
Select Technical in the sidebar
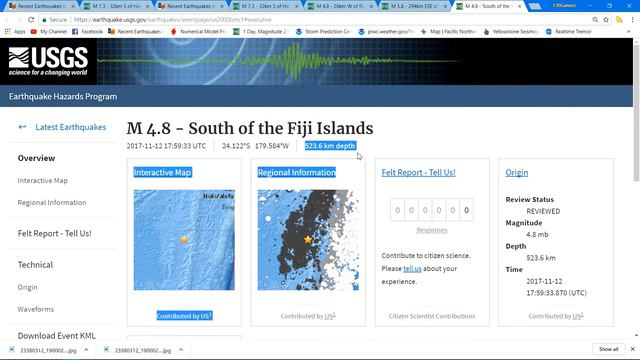click(35, 264)
